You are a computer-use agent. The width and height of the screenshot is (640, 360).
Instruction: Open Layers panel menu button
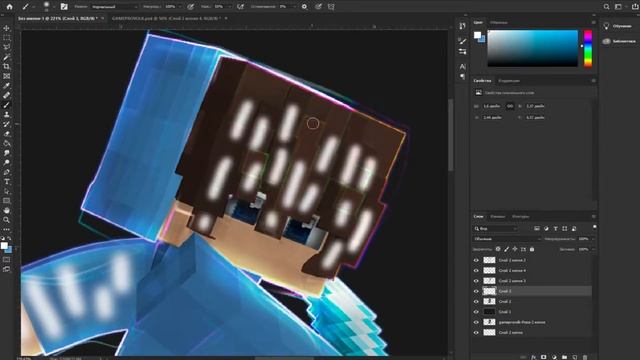click(x=593, y=216)
